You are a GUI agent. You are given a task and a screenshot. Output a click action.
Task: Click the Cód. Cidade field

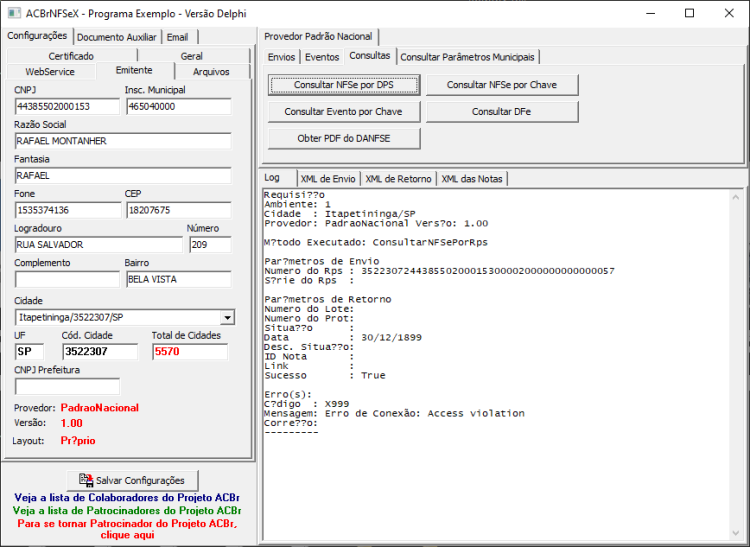(x=100, y=352)
